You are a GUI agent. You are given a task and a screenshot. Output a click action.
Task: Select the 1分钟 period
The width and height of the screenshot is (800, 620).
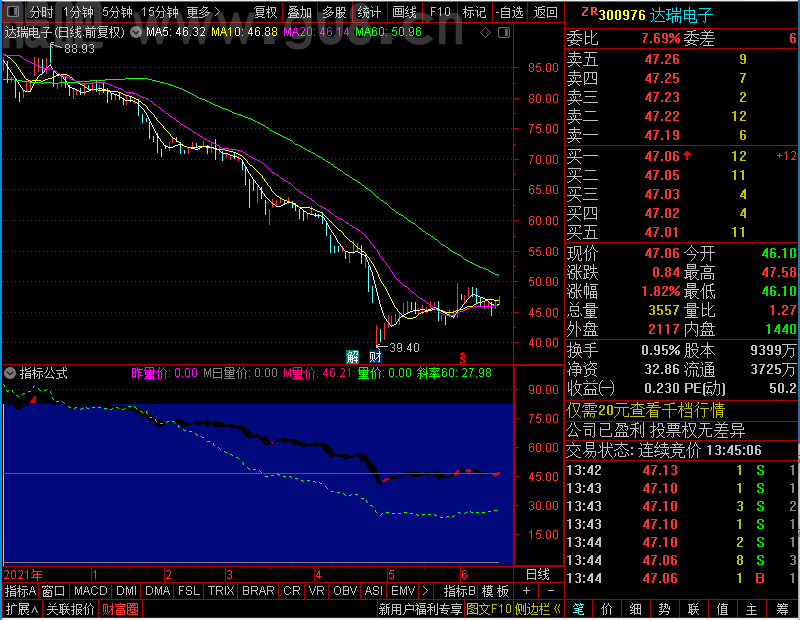point(78,12)
